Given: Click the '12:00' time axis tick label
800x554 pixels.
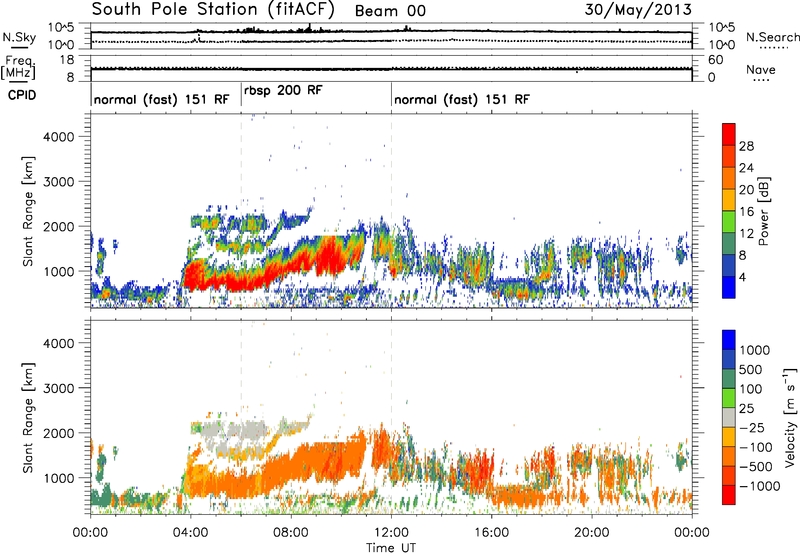Looking at the screenshot, I should pyautogui.click(x=391, y=533).
